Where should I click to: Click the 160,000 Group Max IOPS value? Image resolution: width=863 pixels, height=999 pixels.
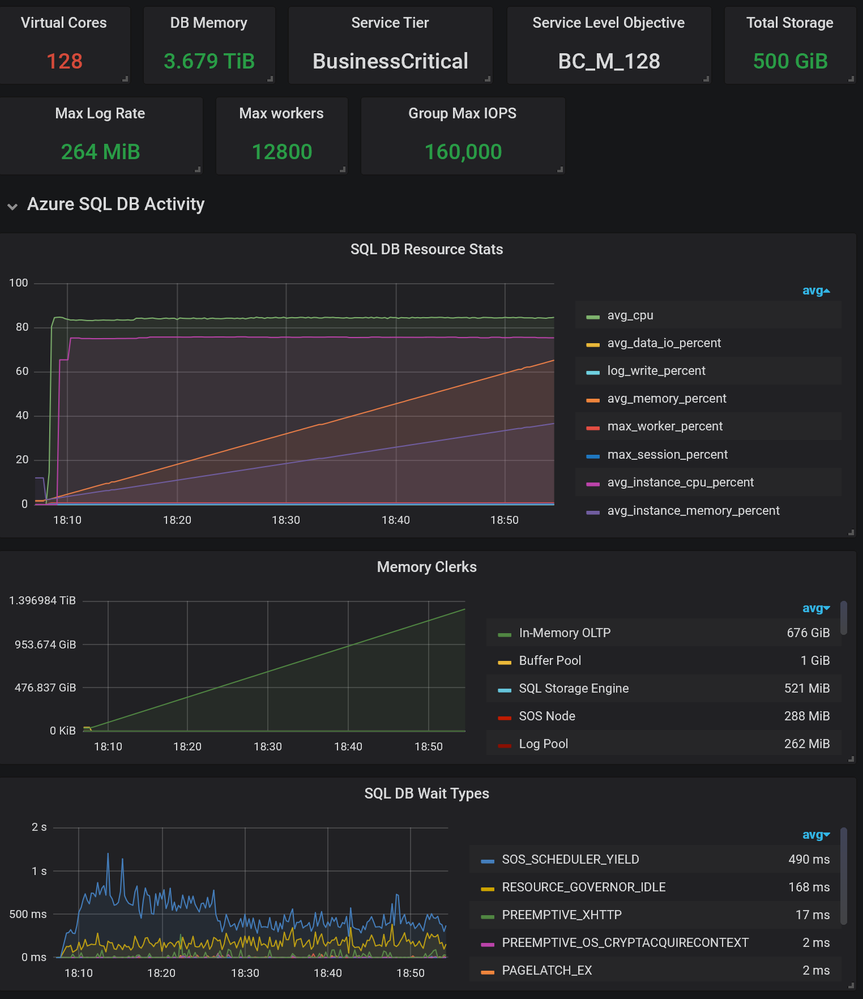[463, 152]
